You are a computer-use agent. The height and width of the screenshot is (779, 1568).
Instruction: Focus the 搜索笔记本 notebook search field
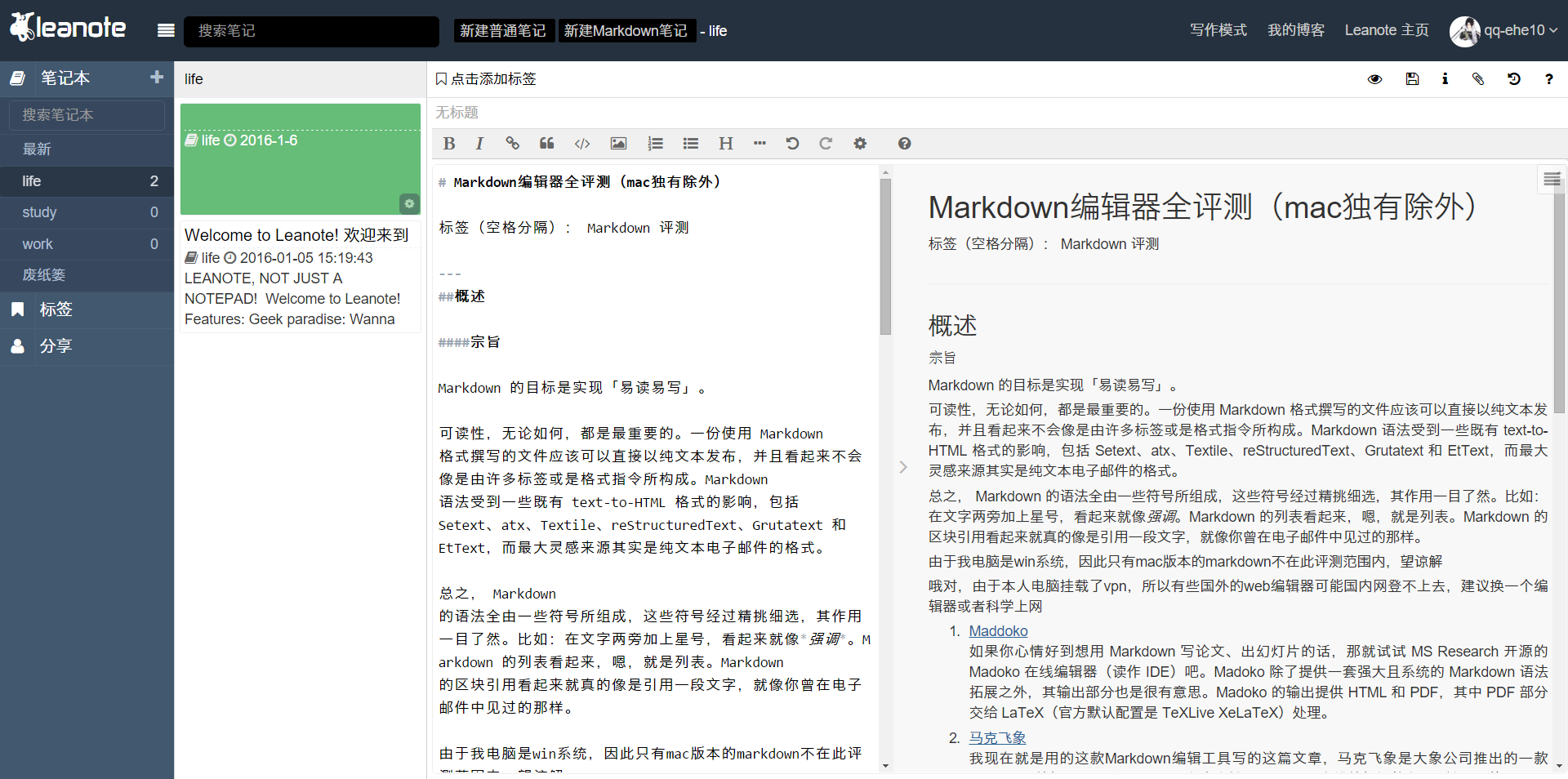87,115
